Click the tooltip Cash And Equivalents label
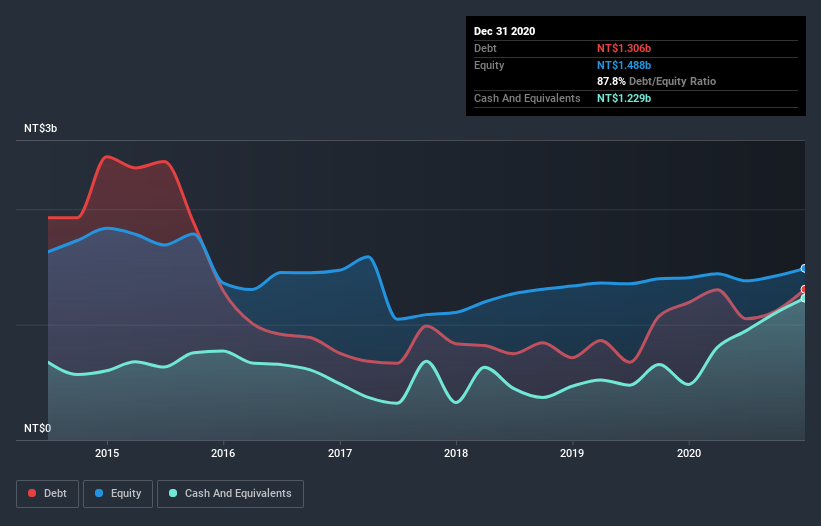The height and width of the screenshot is (526, 821). (527, 98)
